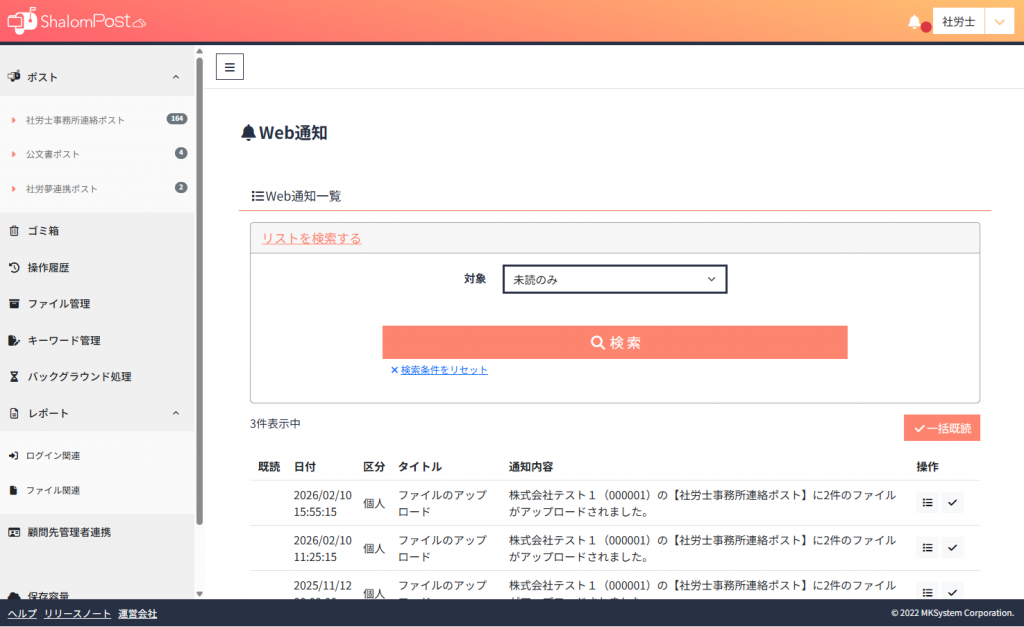Select 公文書ポスト in sidebar

click(53, 154)
